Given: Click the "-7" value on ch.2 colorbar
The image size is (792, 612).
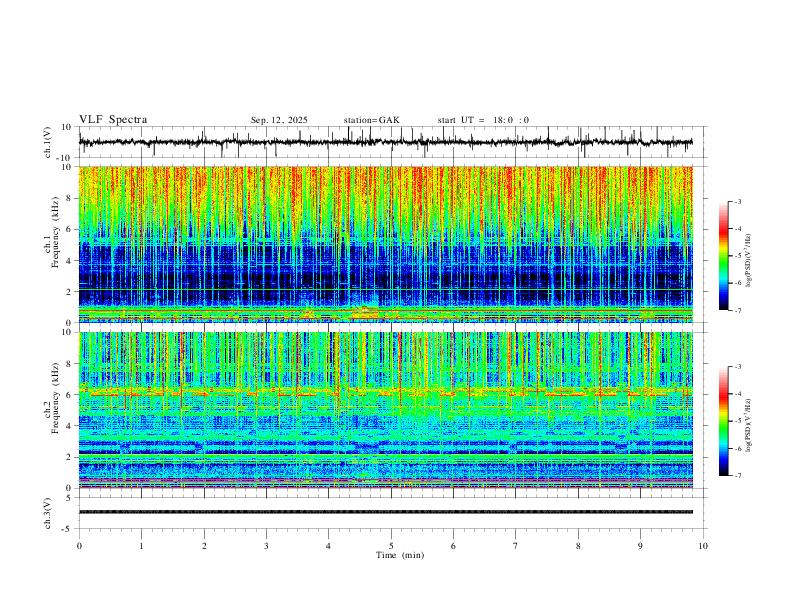Looking at the screenshot, I should tap(738, 476).
